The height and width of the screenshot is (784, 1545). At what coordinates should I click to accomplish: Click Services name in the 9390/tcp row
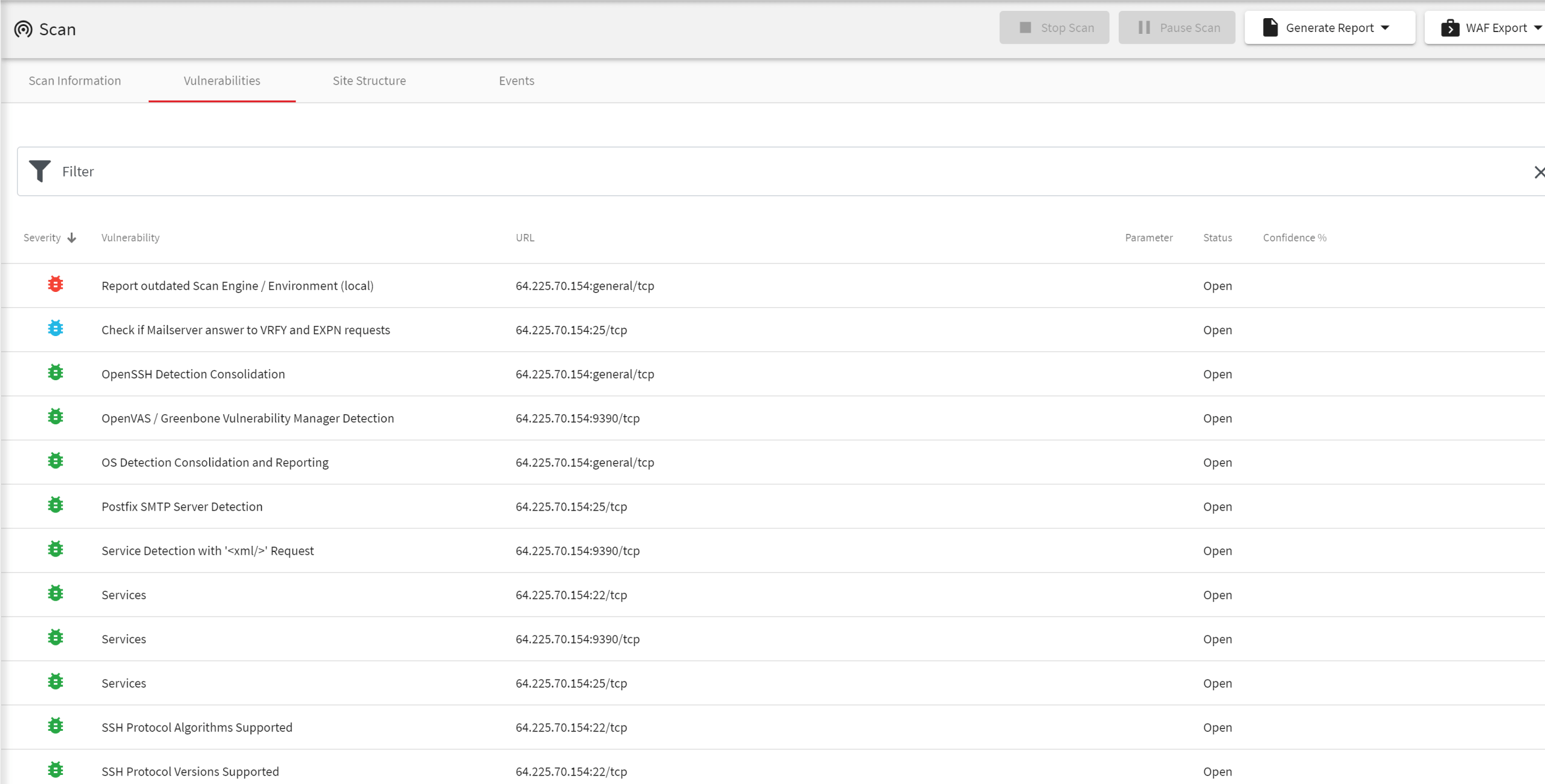click(x=123, y=638)
